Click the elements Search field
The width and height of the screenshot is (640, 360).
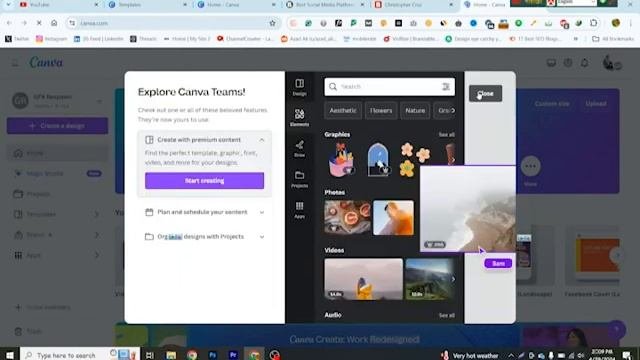(x=389, y=87)
